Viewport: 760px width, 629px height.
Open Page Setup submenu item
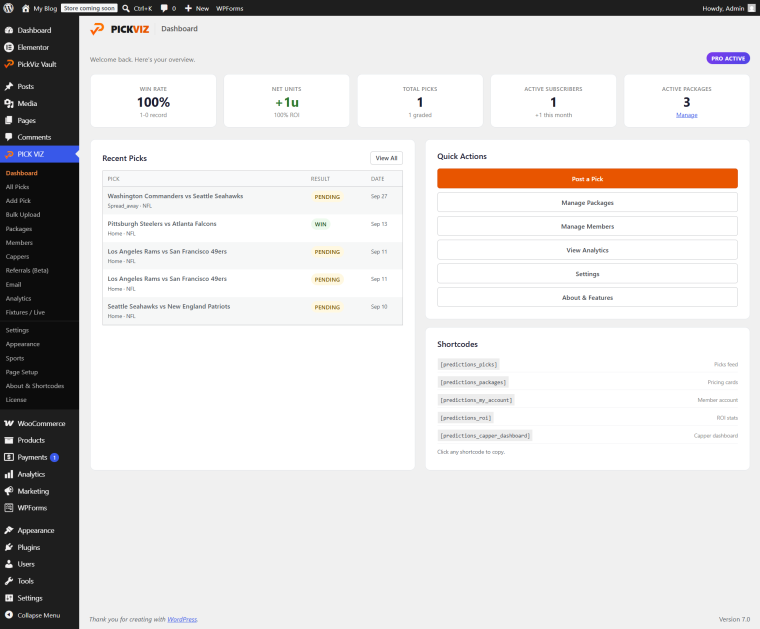[22, 372]
